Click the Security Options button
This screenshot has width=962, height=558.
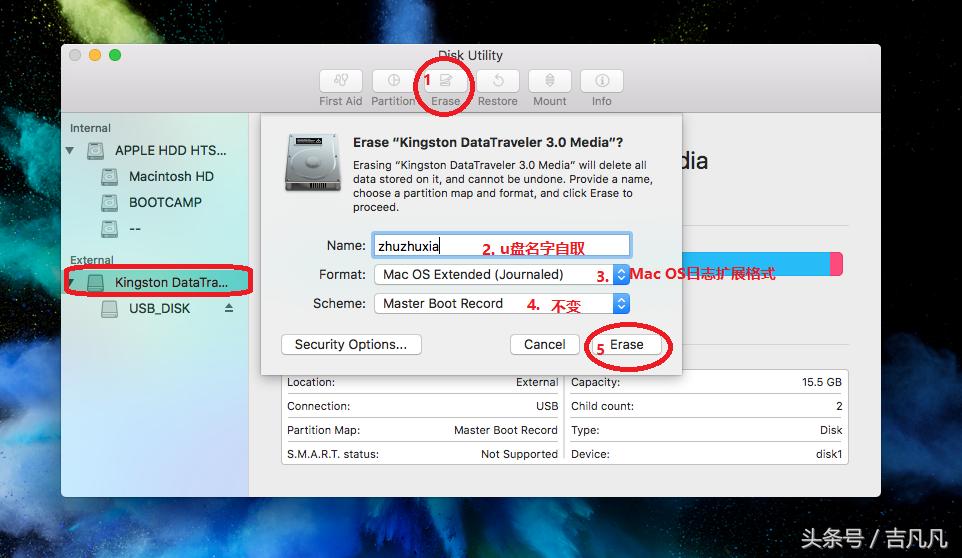point(351,344)
